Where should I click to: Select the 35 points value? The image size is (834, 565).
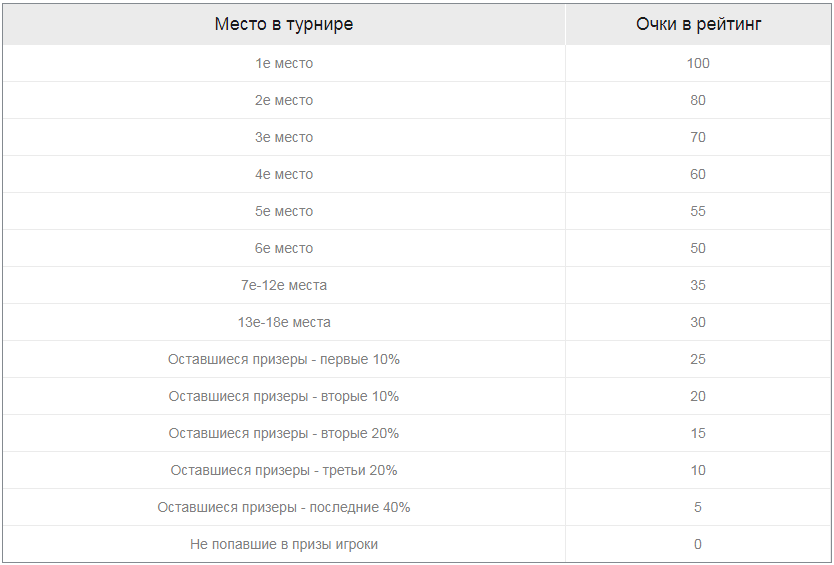698,285
